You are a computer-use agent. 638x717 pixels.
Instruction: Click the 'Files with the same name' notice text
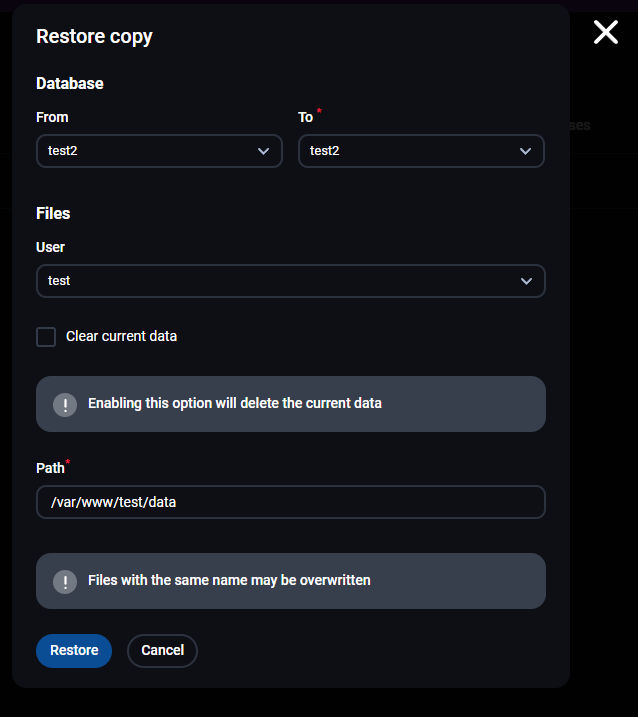[x=229, y=581]
